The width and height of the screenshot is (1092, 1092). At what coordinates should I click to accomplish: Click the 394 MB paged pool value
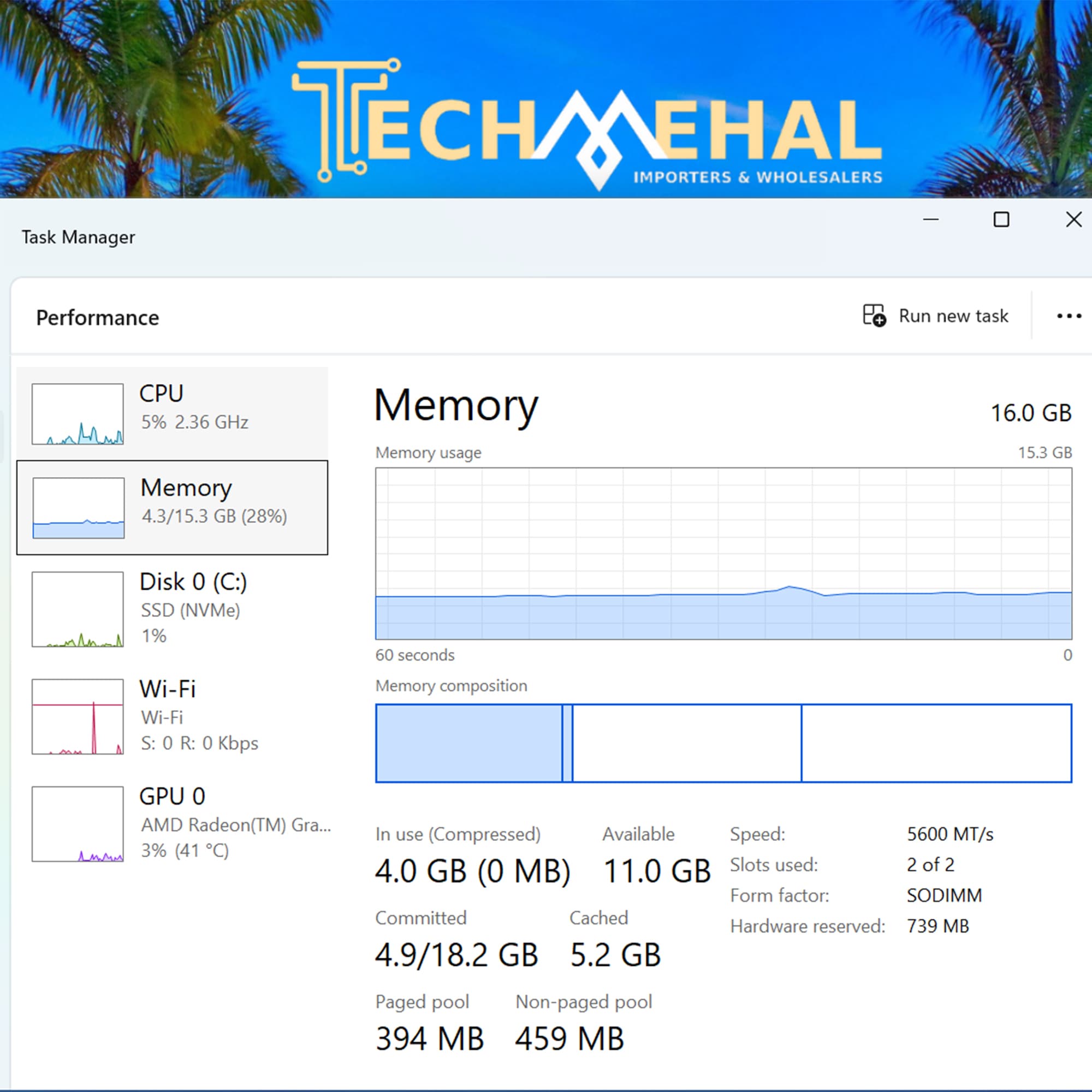click(x=430, y=1039)
